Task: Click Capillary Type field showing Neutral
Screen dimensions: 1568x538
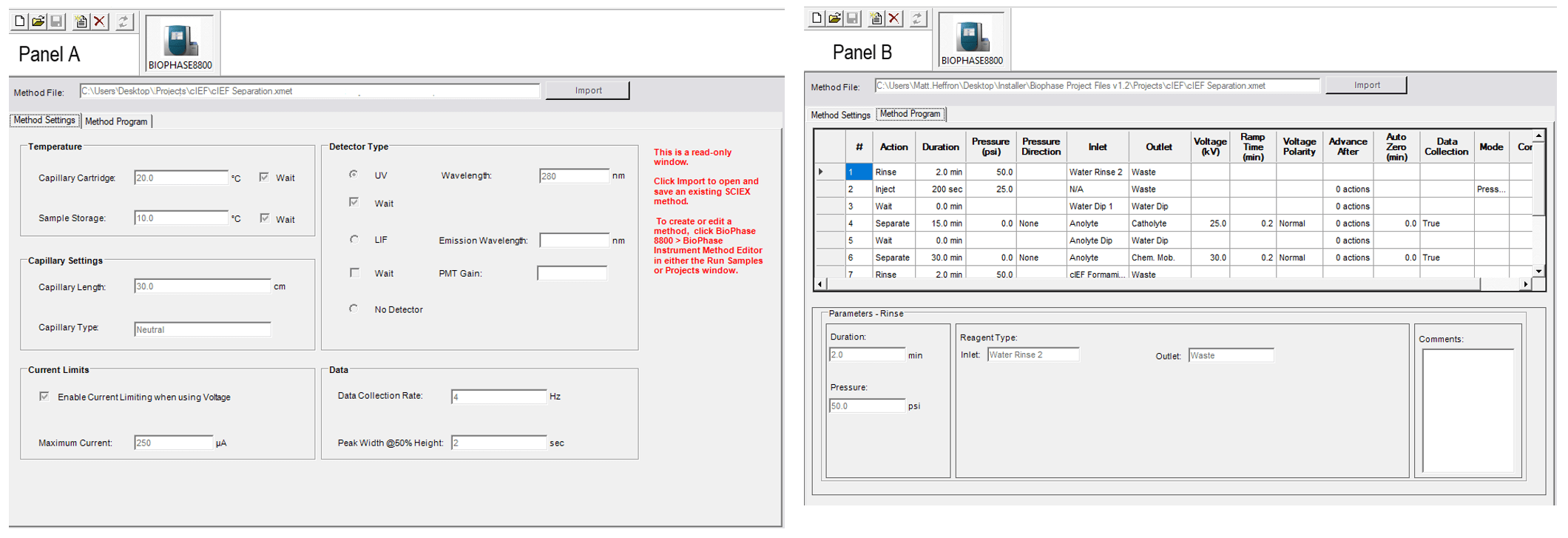Action: (x=202, y=329)
